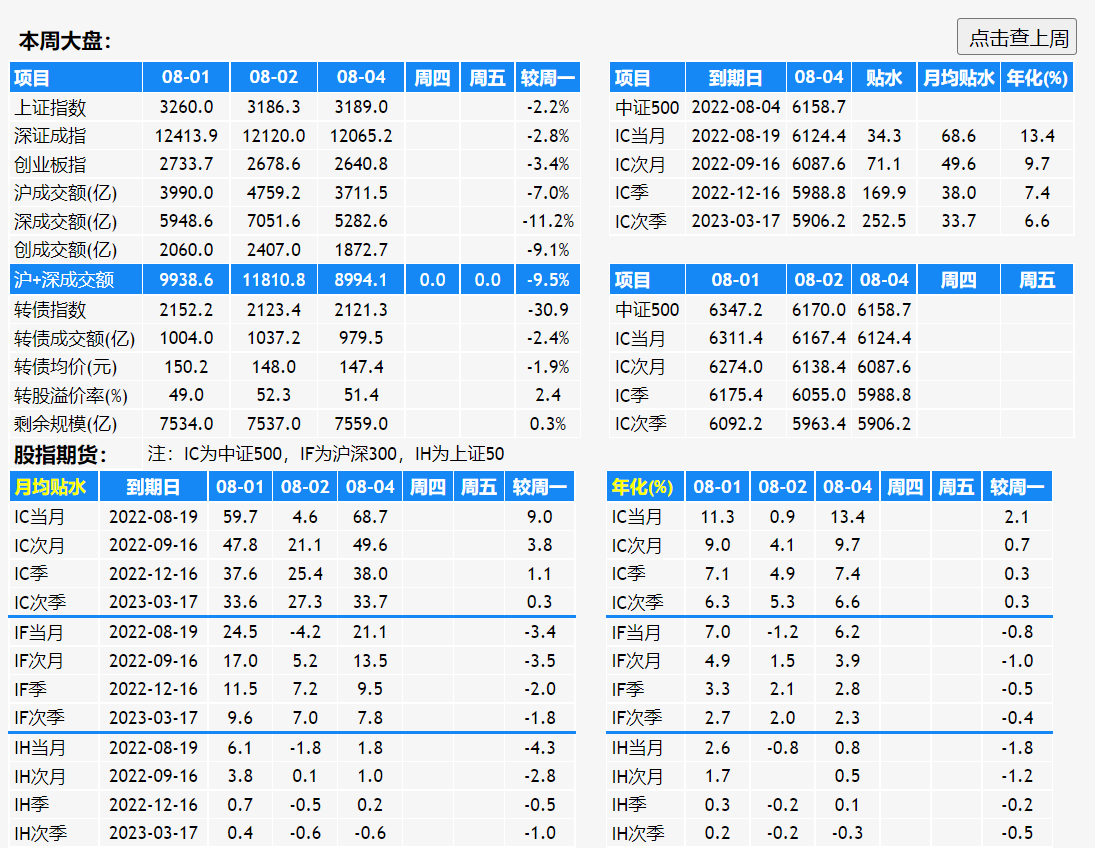The image size is (1095, 848).
Task: Click the 转股溢价率(%) row label
Action: click(71, 395)
